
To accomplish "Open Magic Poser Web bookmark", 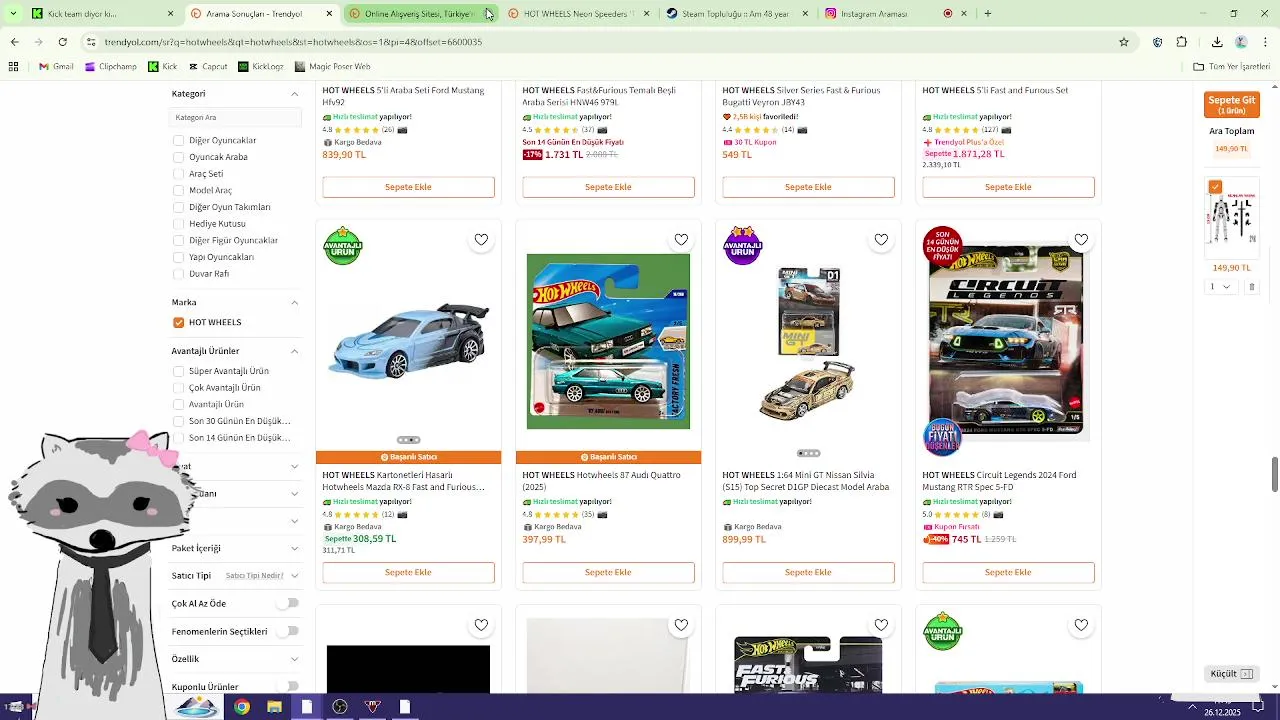I will (333, 67).
